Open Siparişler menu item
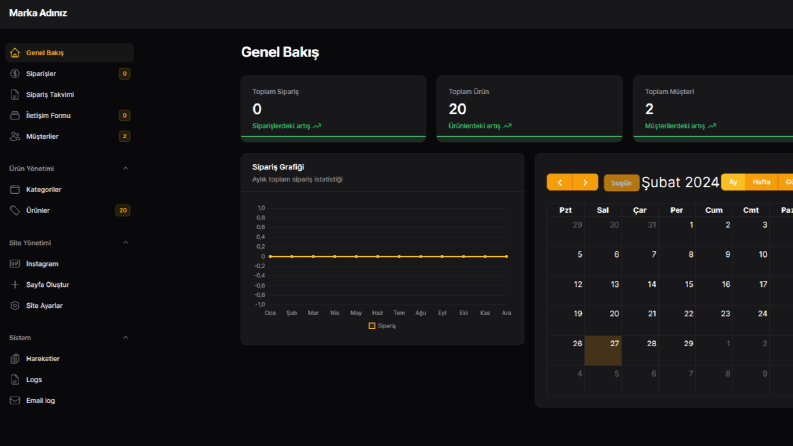Screen dimensions: 793x446 tap(69, 73)
